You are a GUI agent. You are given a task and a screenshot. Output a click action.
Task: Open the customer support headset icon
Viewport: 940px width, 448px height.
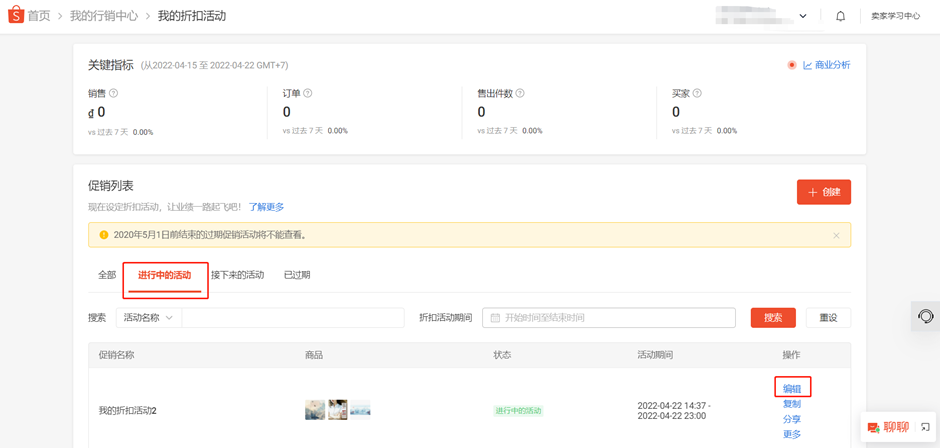(925, 316)
